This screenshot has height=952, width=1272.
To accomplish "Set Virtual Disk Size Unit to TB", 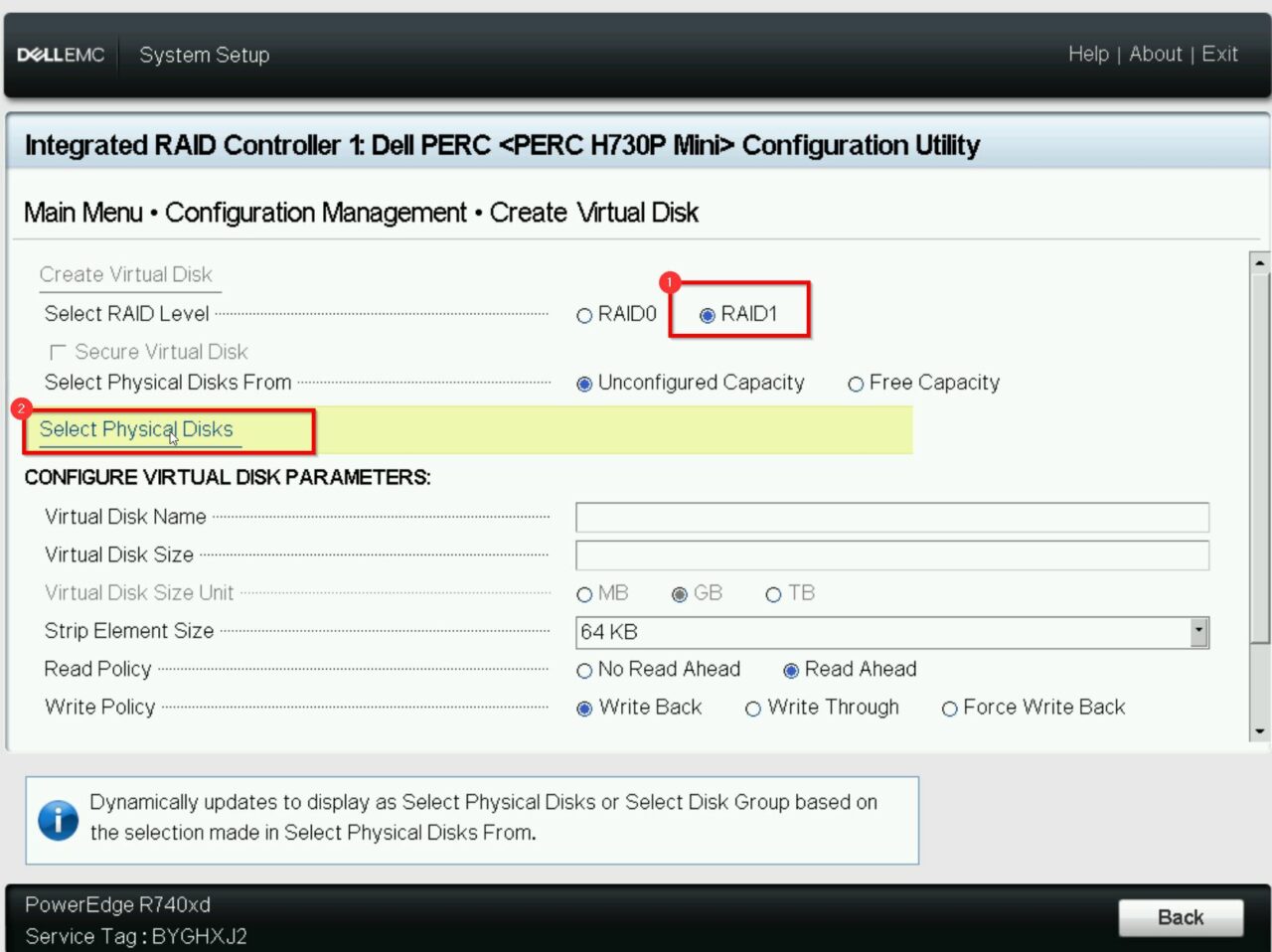I will [x=773, y=593].
